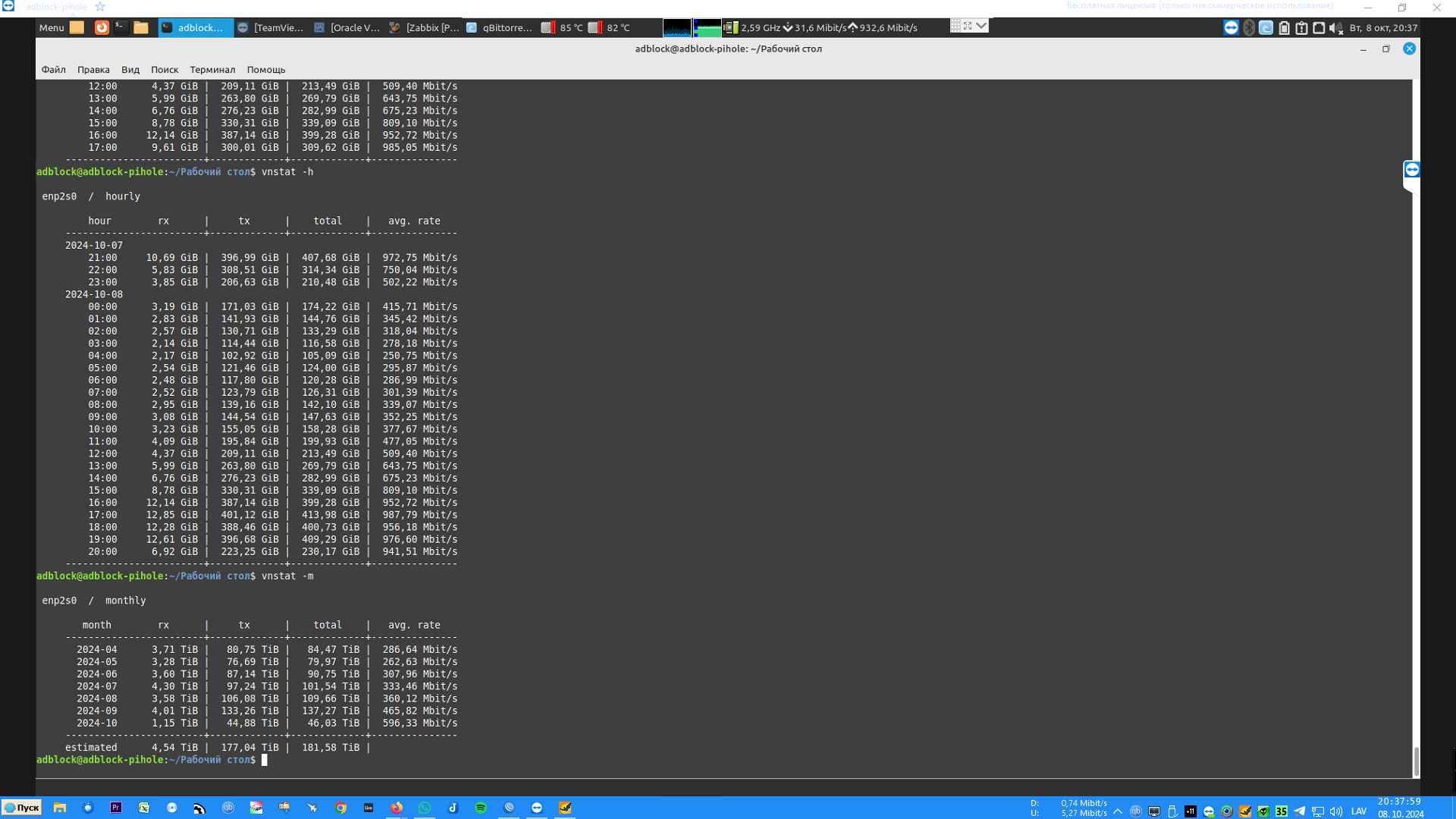Screen dimensions: 1456x819
Task: Click the Пуск start button
Action: tap(22, 808)
